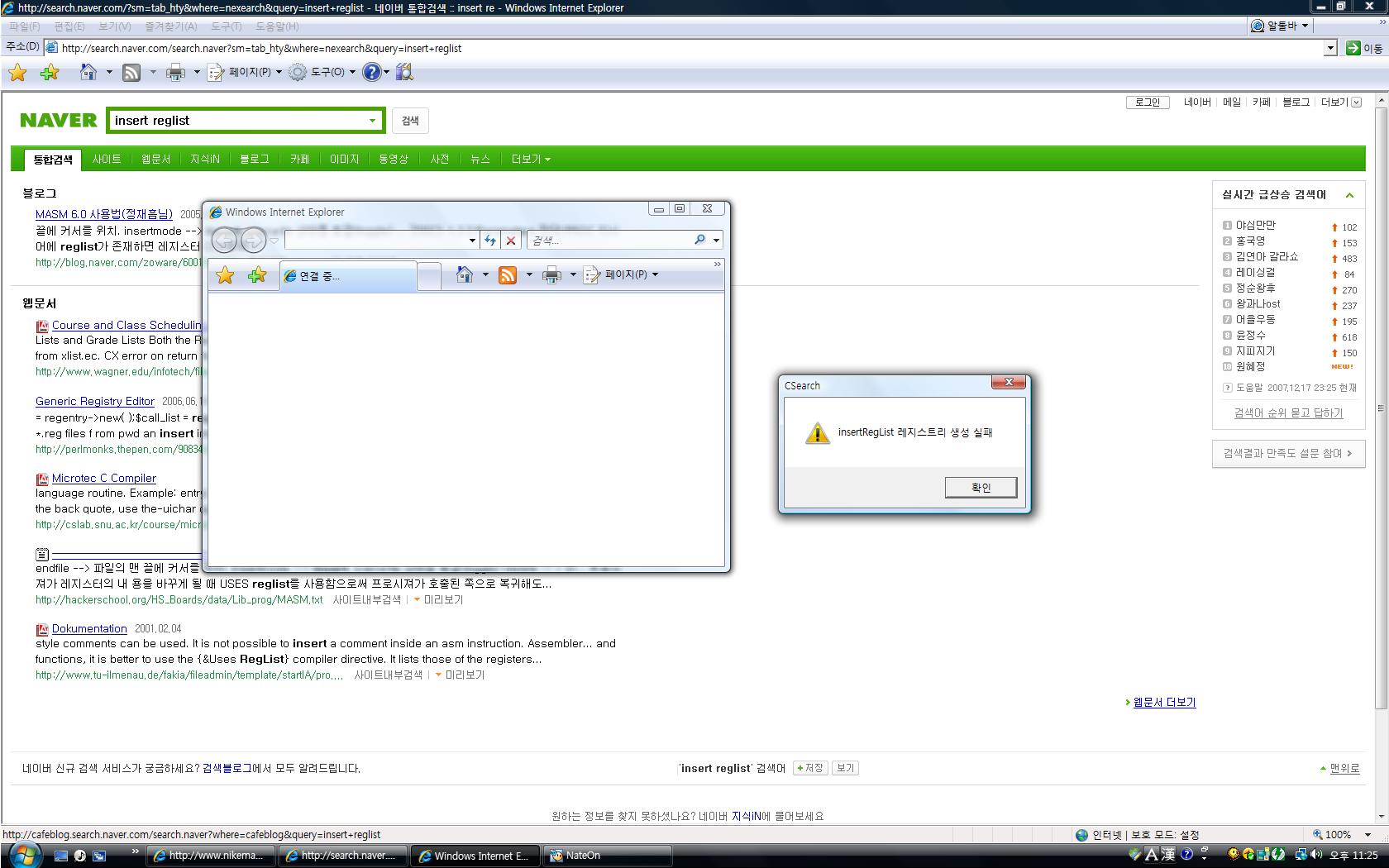Click the volume speaker tray icon
Image resolution: width=1389 pixels, height=868 pixels.
click(1316, 855)
